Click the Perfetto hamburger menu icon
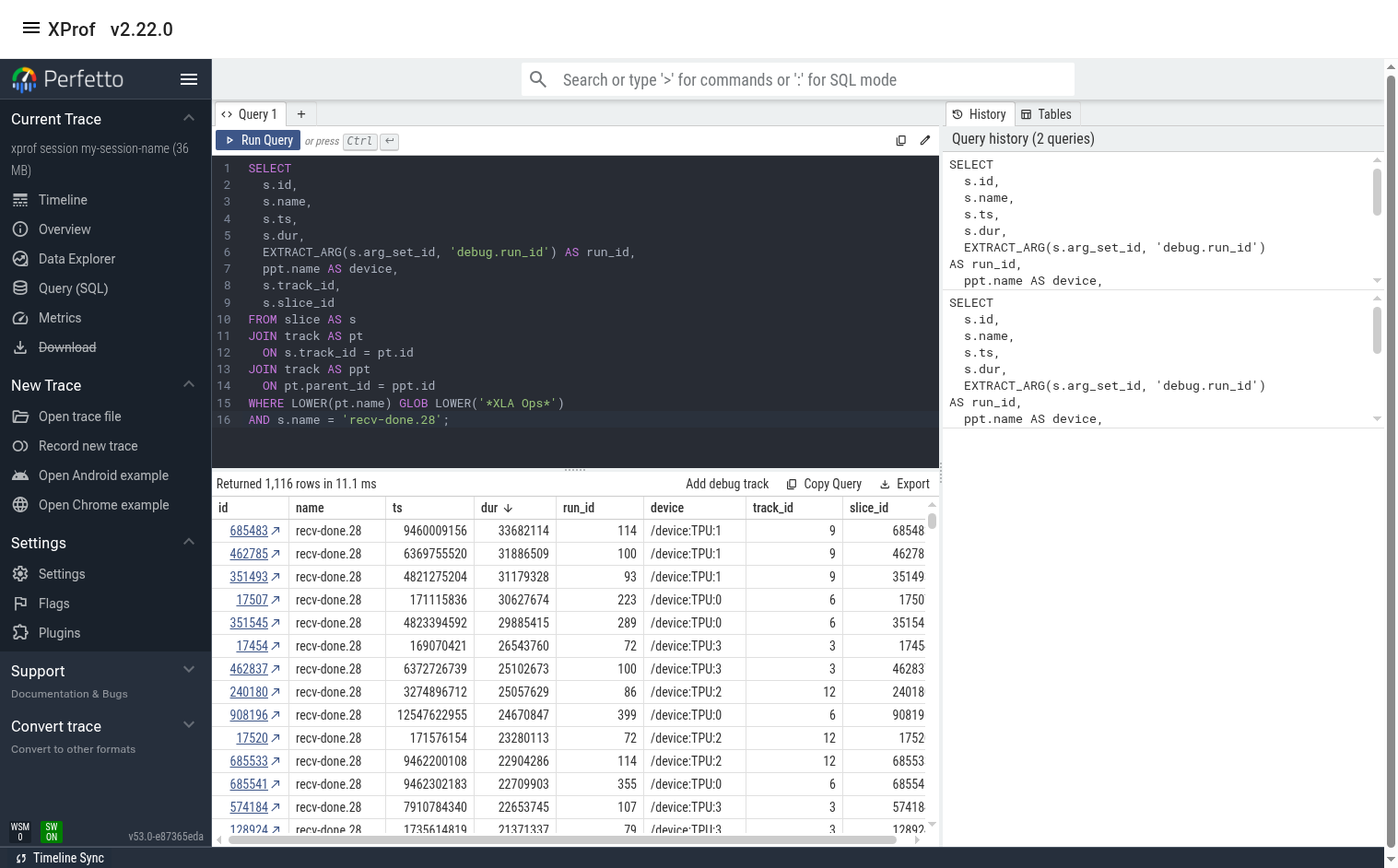Image resolution: width=1398 pixels, height=868 pixels. 189,79
